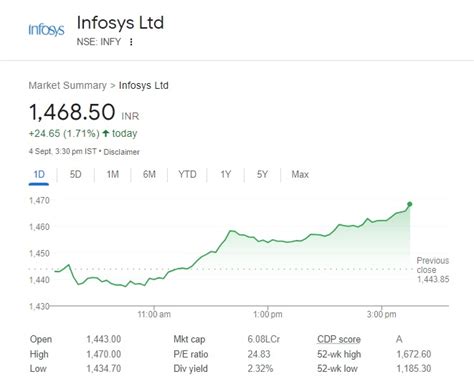Select the 5D chart range
The width and height of the screenshot is (474, 384).
(76, 174)
